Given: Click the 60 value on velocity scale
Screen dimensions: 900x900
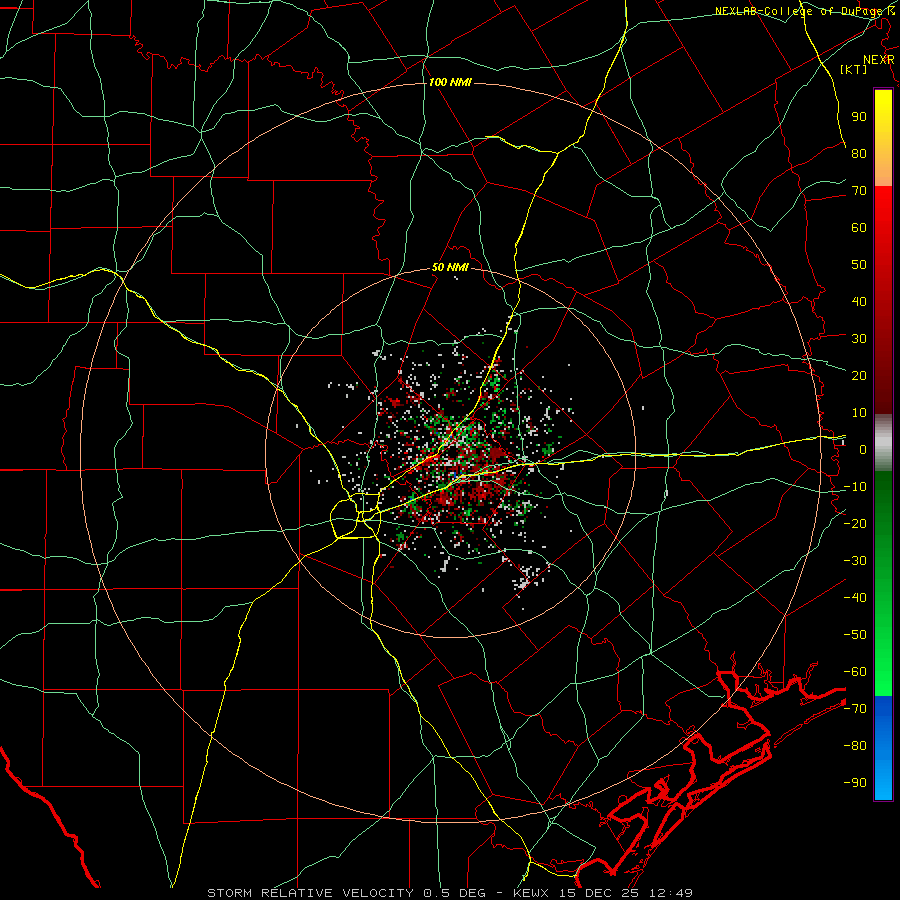Looking at the screenshot, I should [x=859, y=227].
